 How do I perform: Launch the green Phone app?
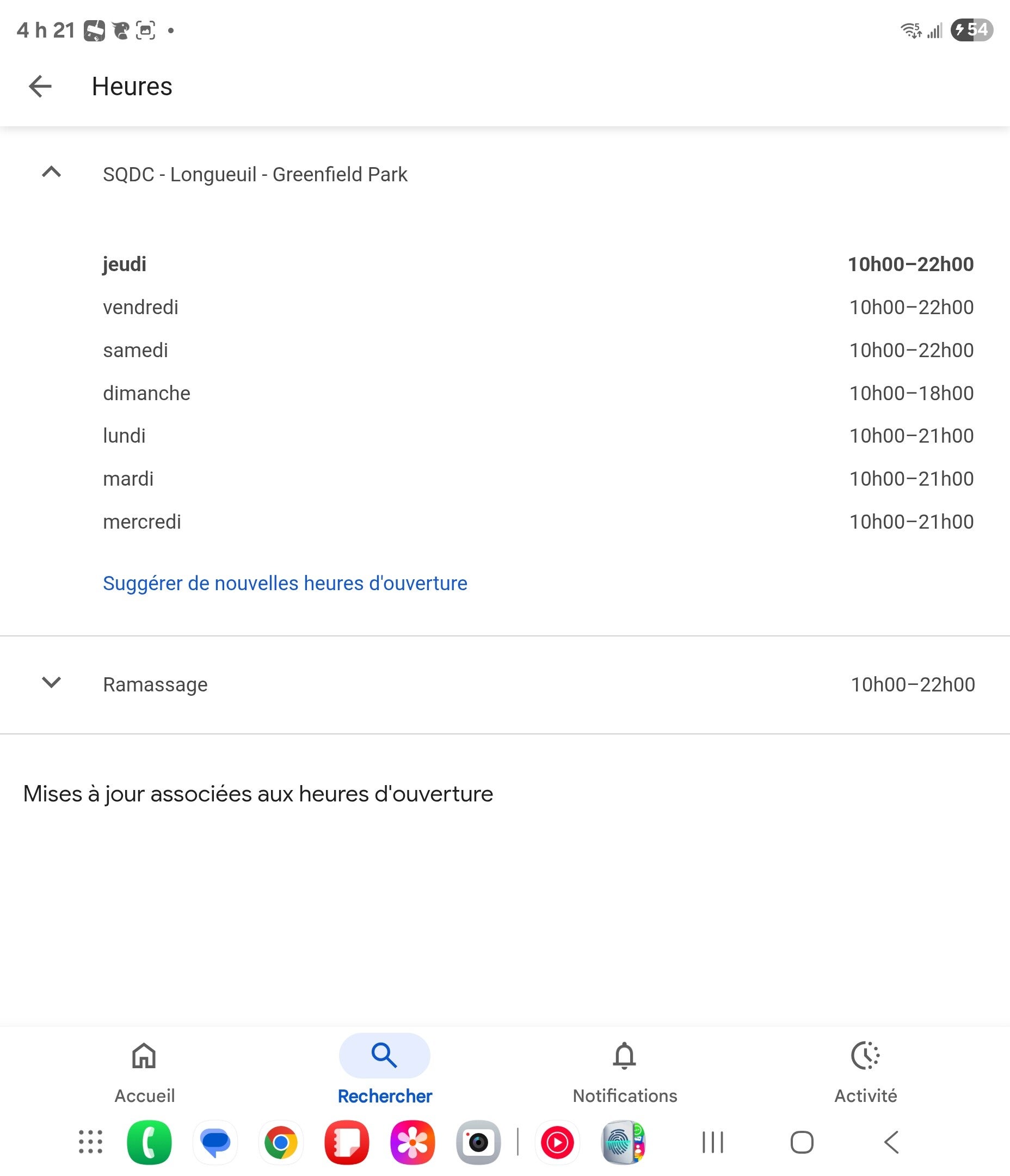pos(149,1142)
